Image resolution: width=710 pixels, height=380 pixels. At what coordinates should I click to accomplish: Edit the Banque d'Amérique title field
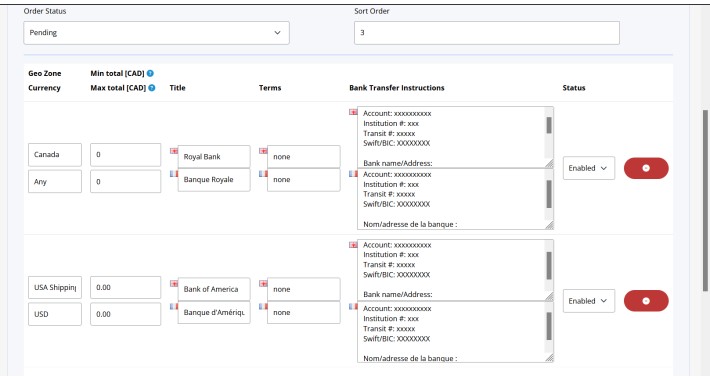[214, 313]
